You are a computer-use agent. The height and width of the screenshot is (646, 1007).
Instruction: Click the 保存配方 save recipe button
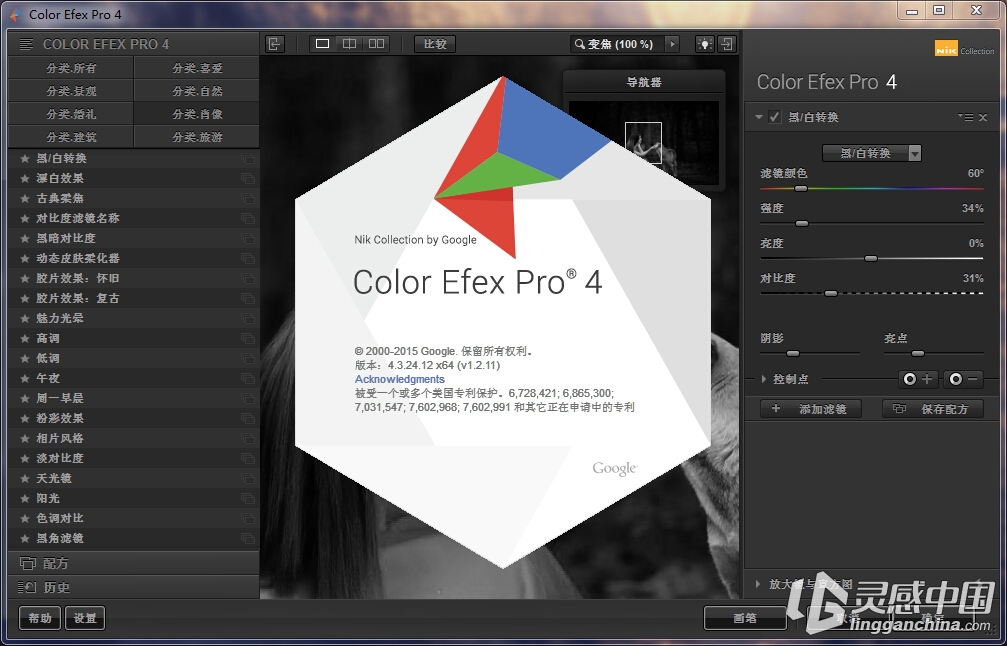[933, 409]
